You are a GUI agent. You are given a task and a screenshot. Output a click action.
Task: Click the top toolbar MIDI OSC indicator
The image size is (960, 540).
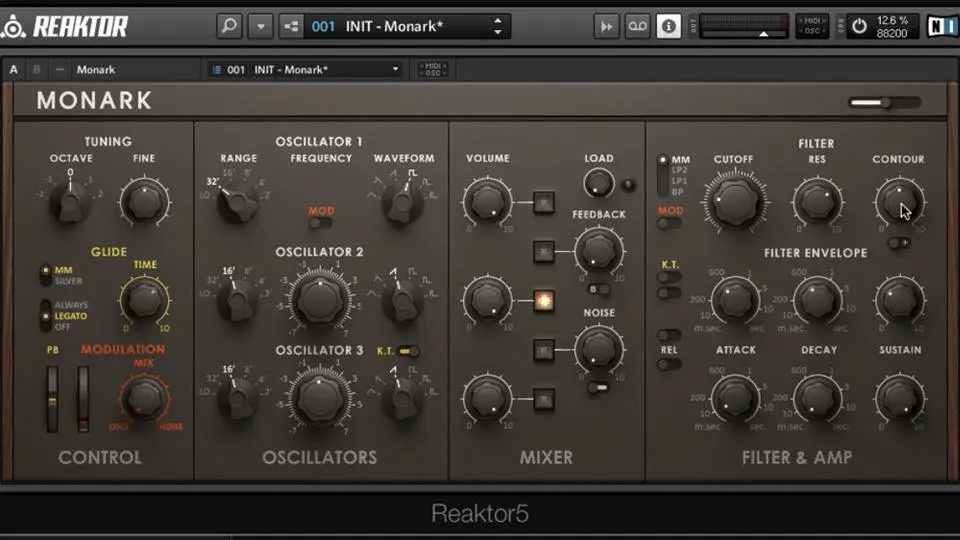[812, 26]
